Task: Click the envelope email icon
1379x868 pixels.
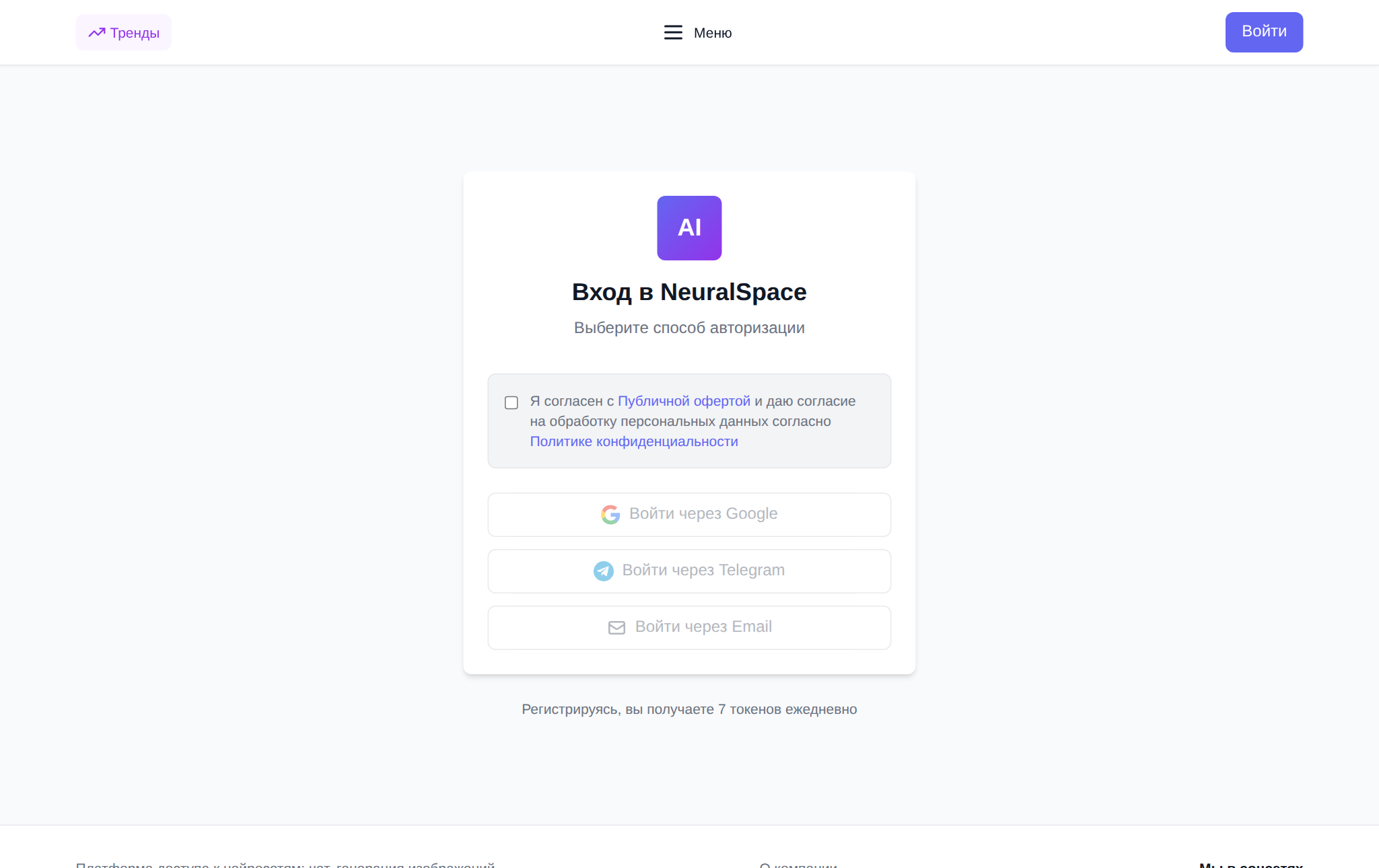Action: pyautogui.click(x=616, y=627)
